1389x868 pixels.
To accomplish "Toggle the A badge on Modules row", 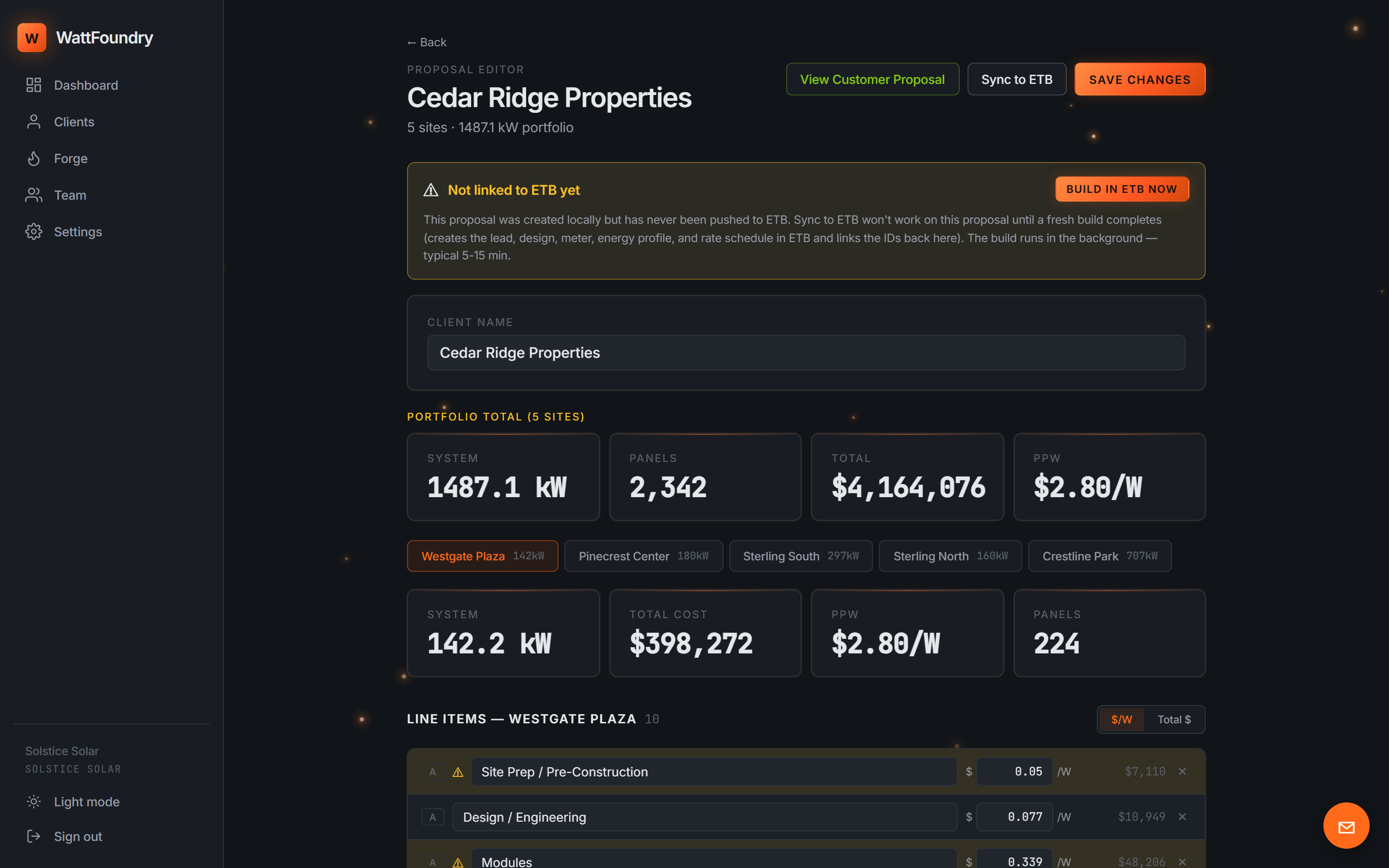I will click(x=433, y=862).
